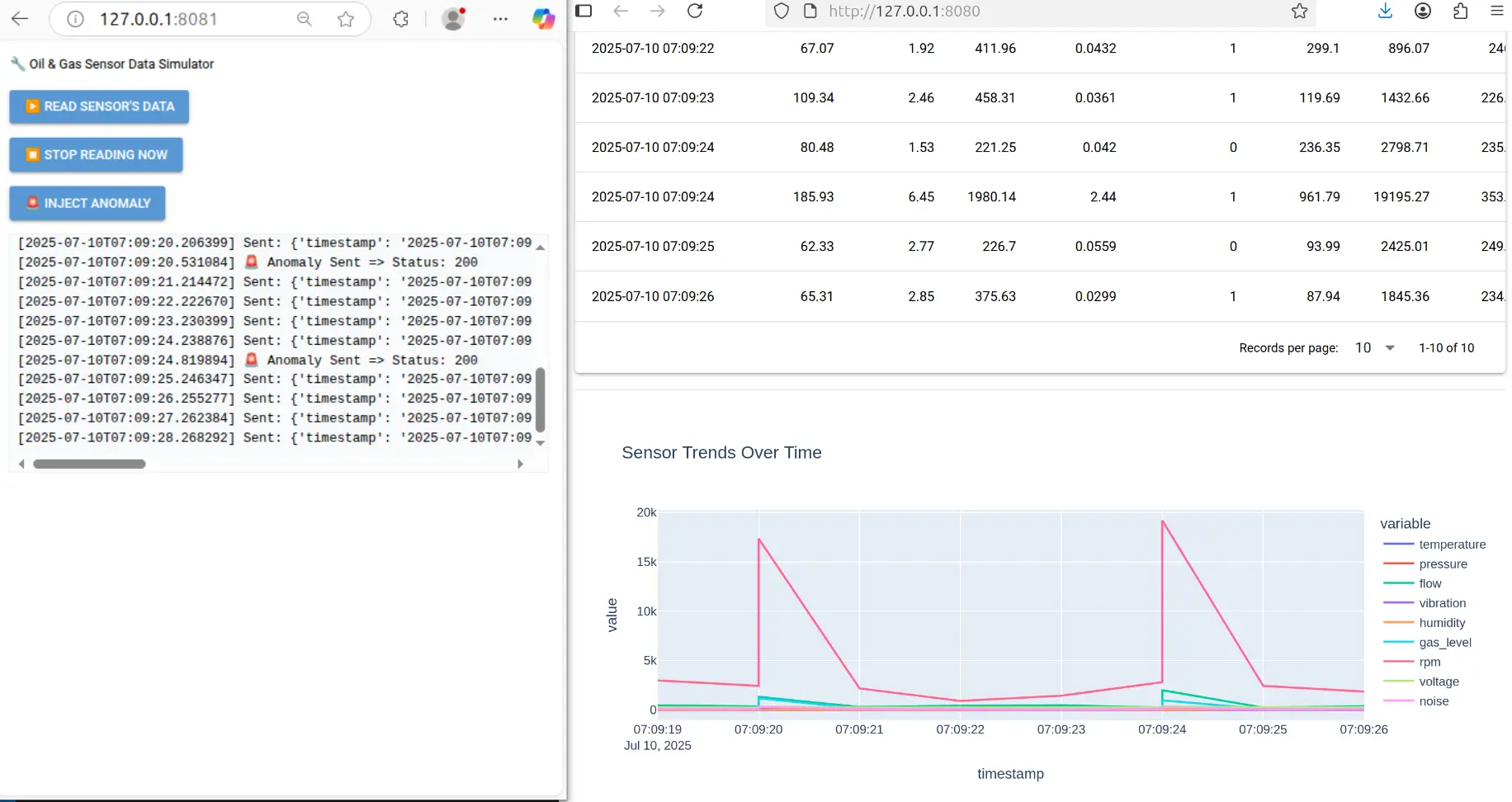Open the shield tracking protection icon
This screenshot has height=802, width=1512.
tap(782, 11)
